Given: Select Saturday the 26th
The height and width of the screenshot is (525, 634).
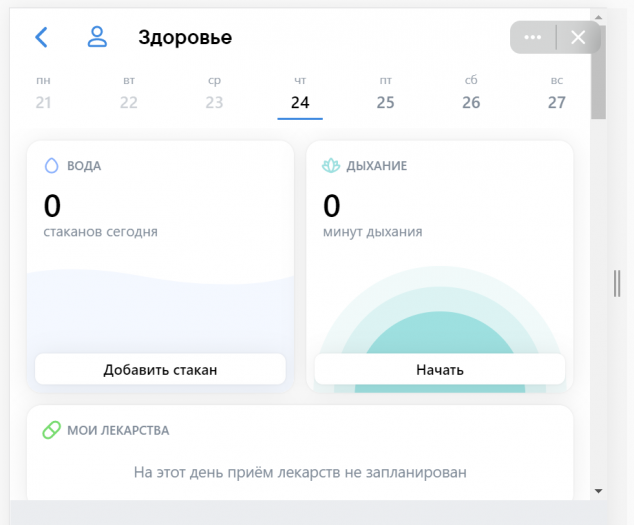Looking at the screenshot, I should click(471, 93).
